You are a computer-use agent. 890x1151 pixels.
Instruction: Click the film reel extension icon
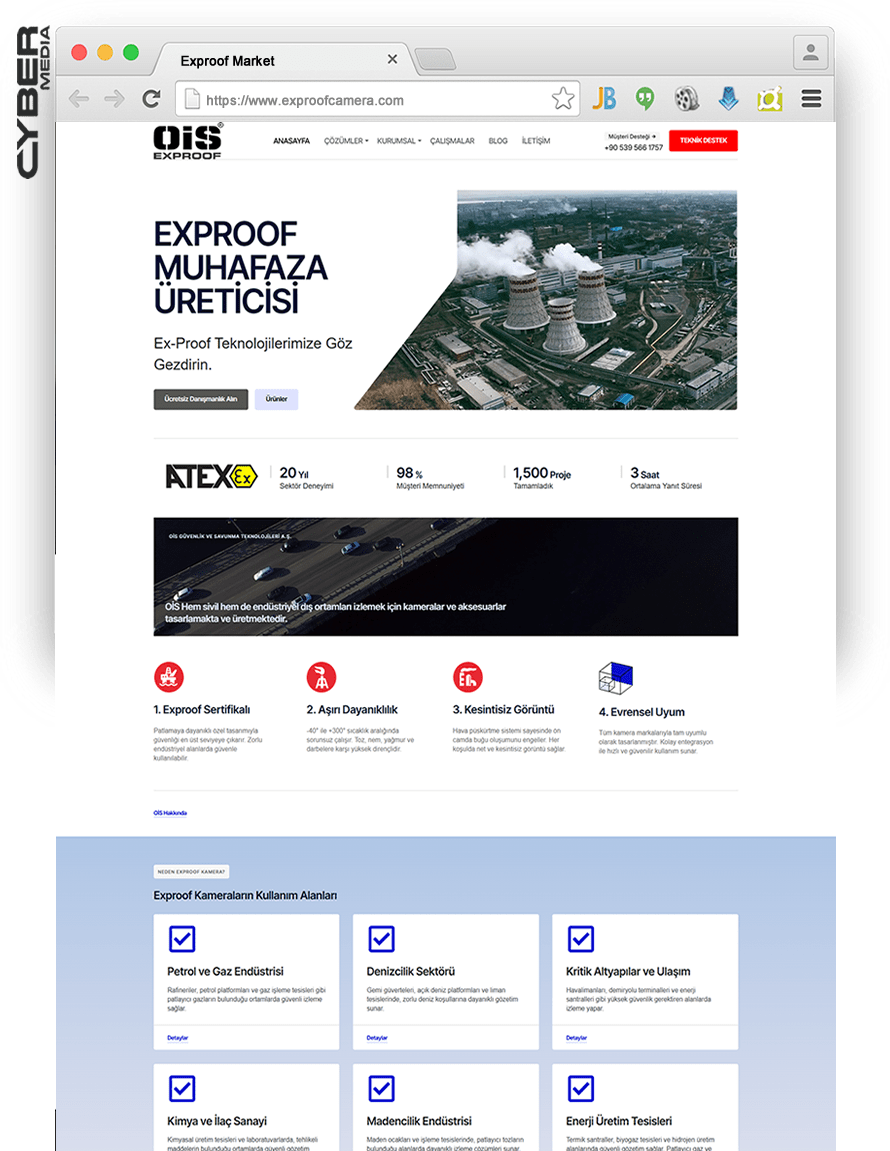687,98
